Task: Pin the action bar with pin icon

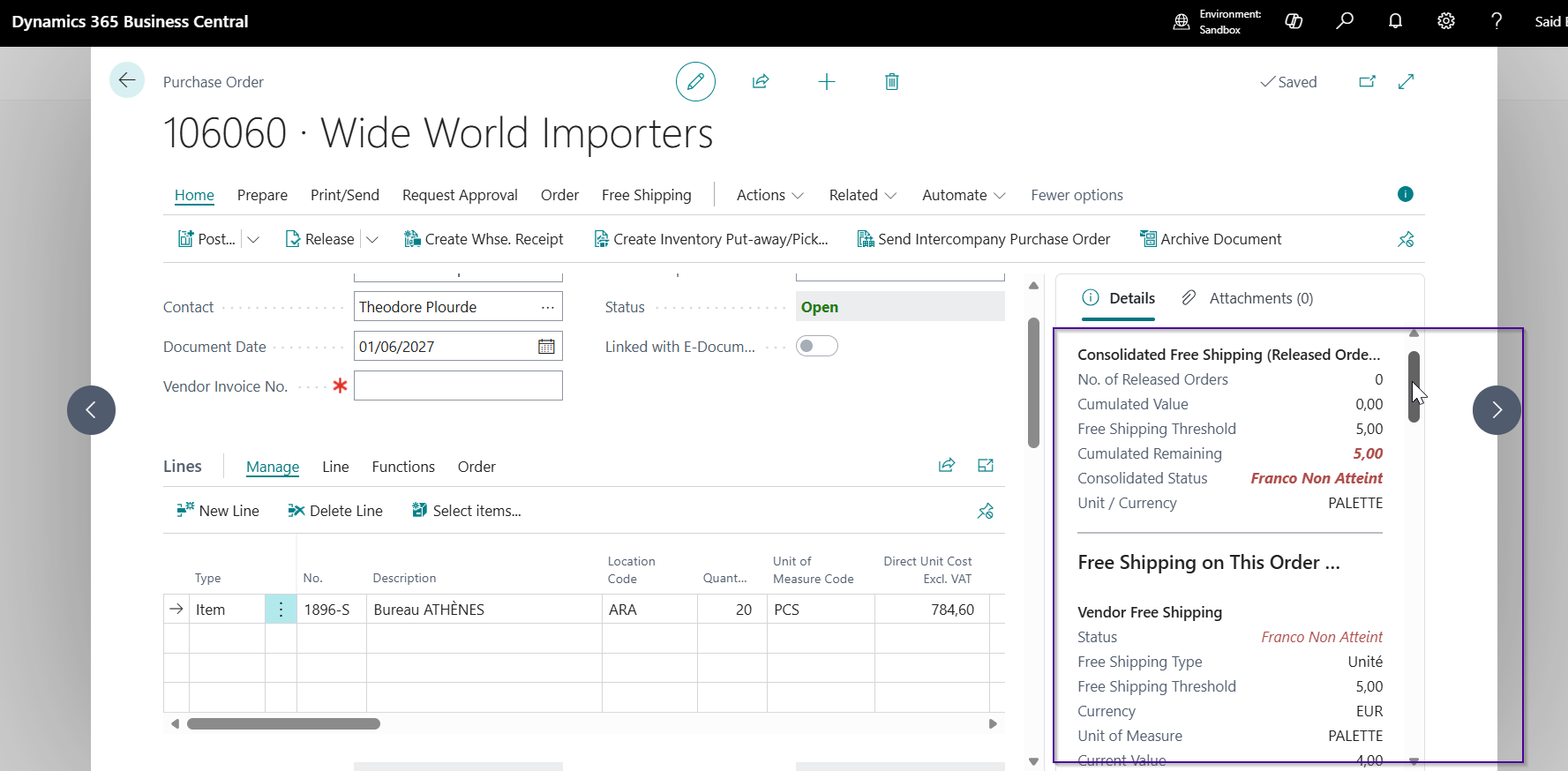Action: (x=1406, y=239)
